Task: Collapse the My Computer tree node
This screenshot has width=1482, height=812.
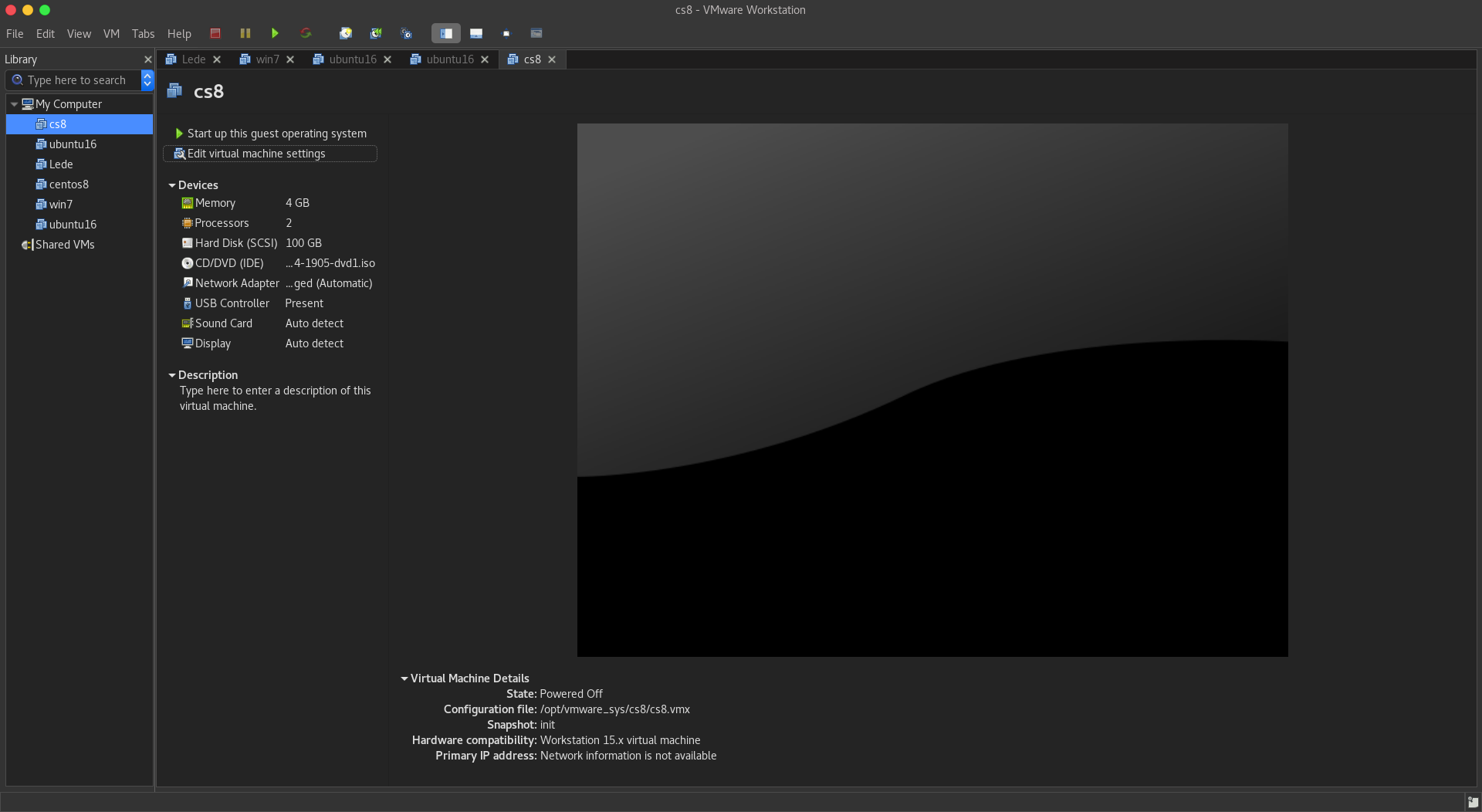Action: pos(14,104)
